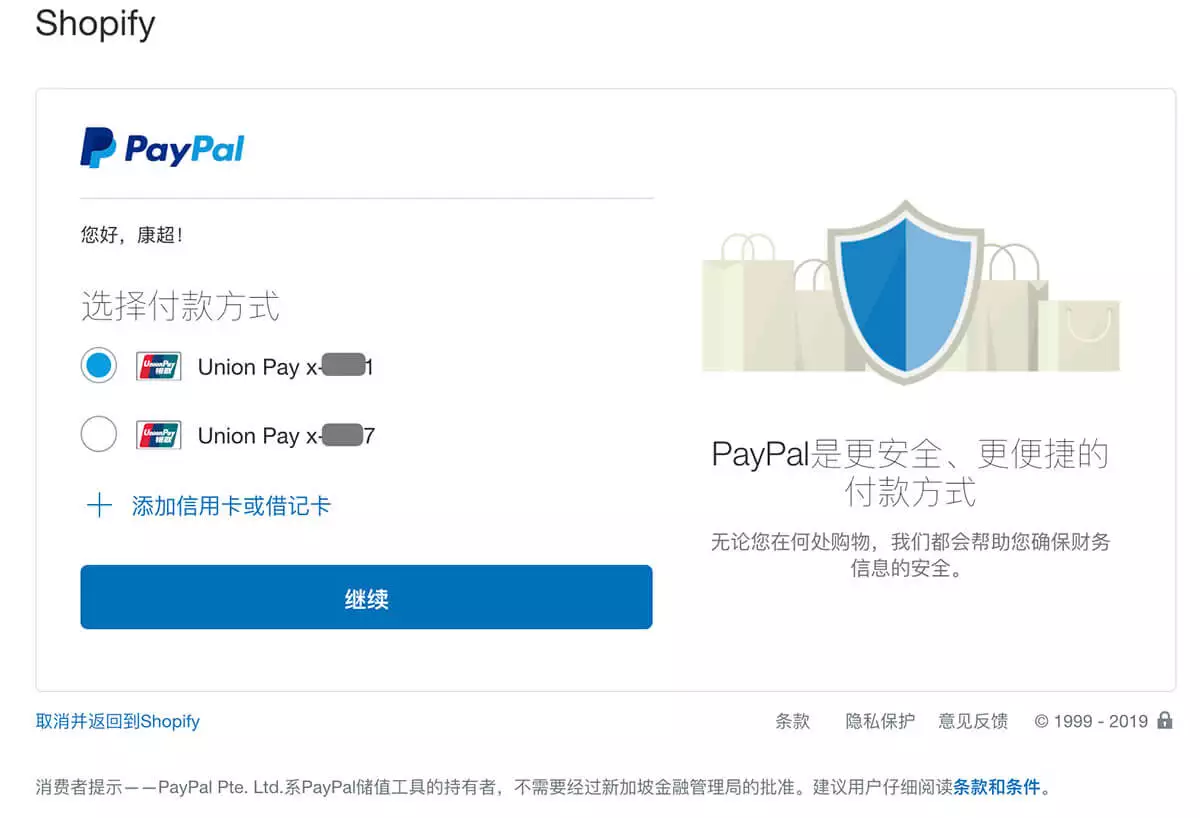
Task: Select the second Union Pay radio button
Action: coord(99,435)
